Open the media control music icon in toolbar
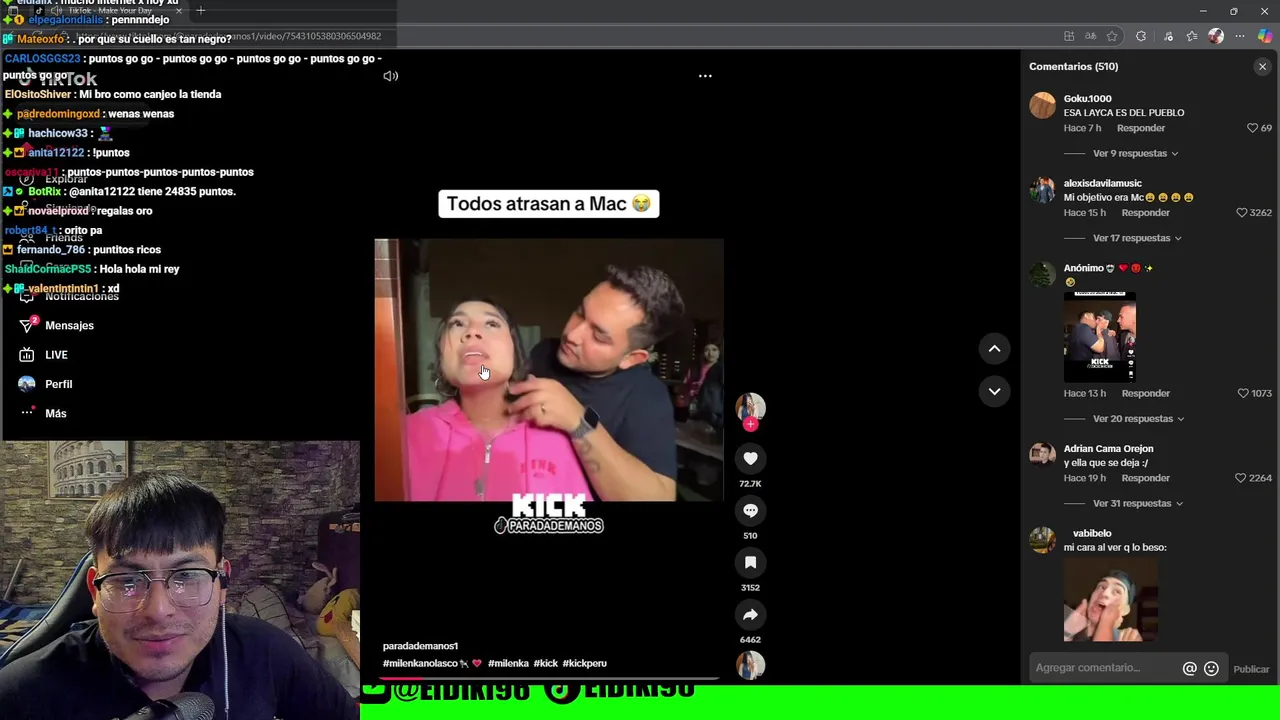 click(1168, 36)
